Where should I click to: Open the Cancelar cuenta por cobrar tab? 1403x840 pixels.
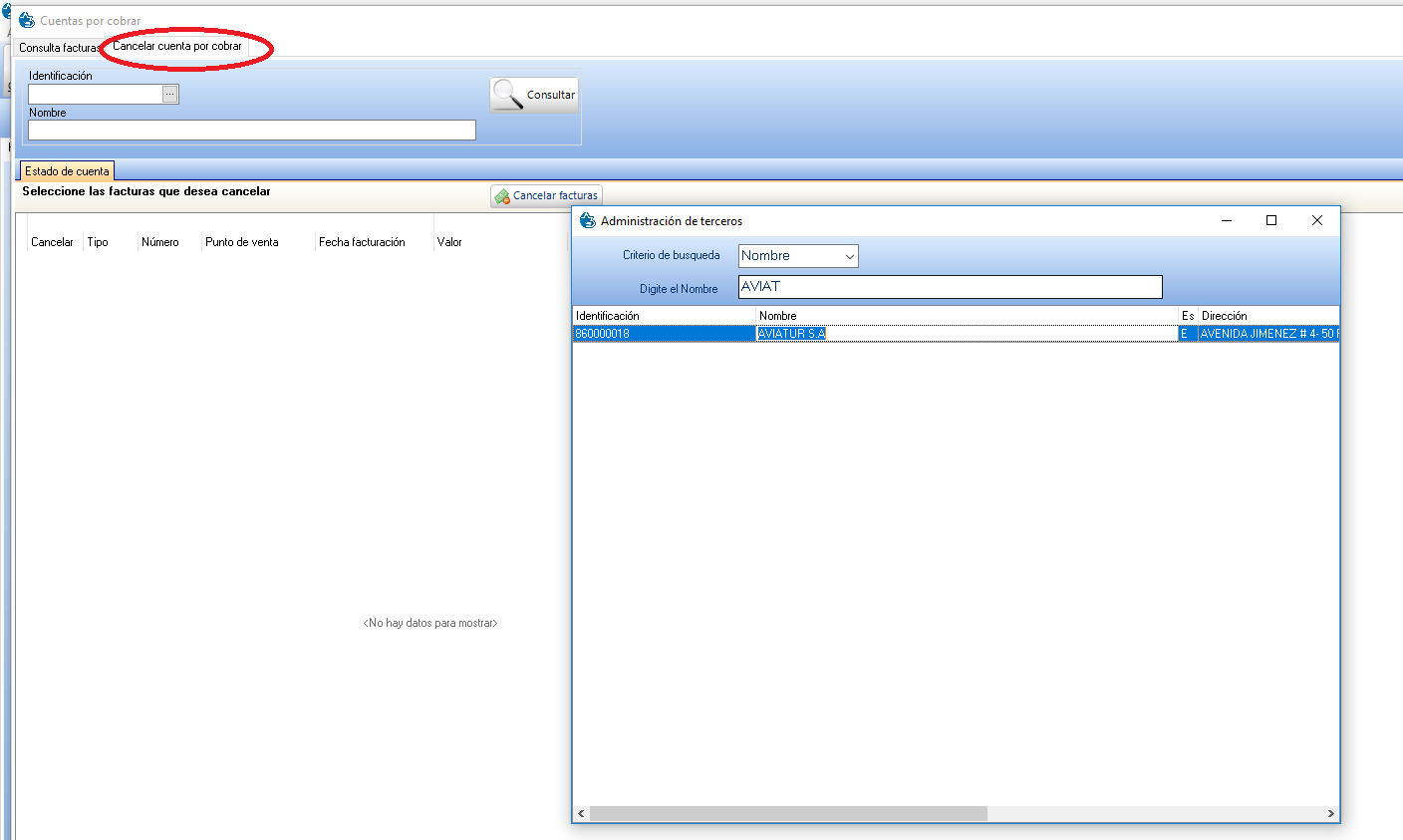(x=177, y=47)
